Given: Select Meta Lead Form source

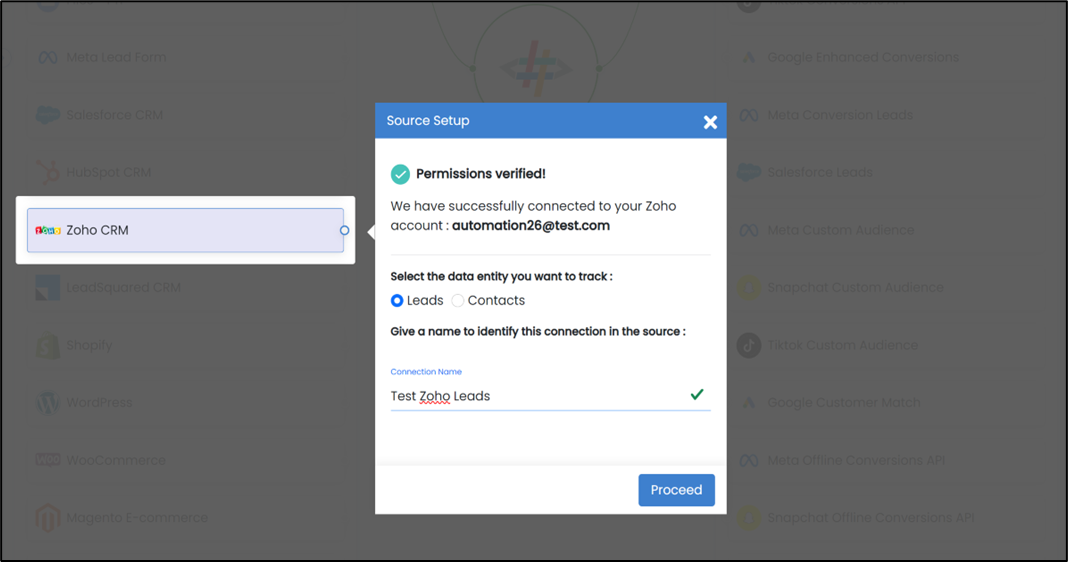Looking at the screenshot, I should point(185,57).
